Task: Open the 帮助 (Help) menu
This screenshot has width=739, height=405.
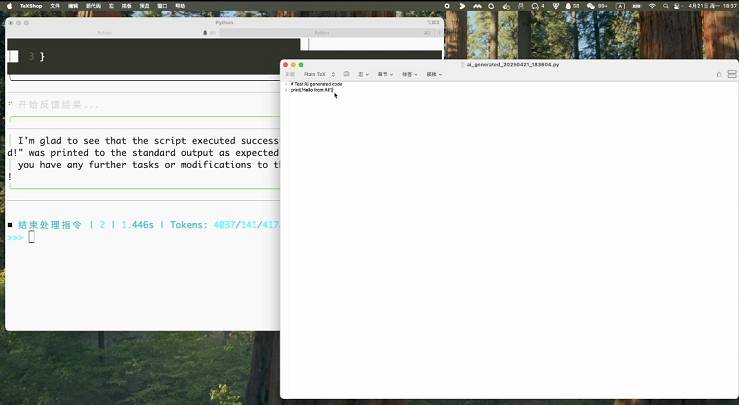Action: [180, 6]
